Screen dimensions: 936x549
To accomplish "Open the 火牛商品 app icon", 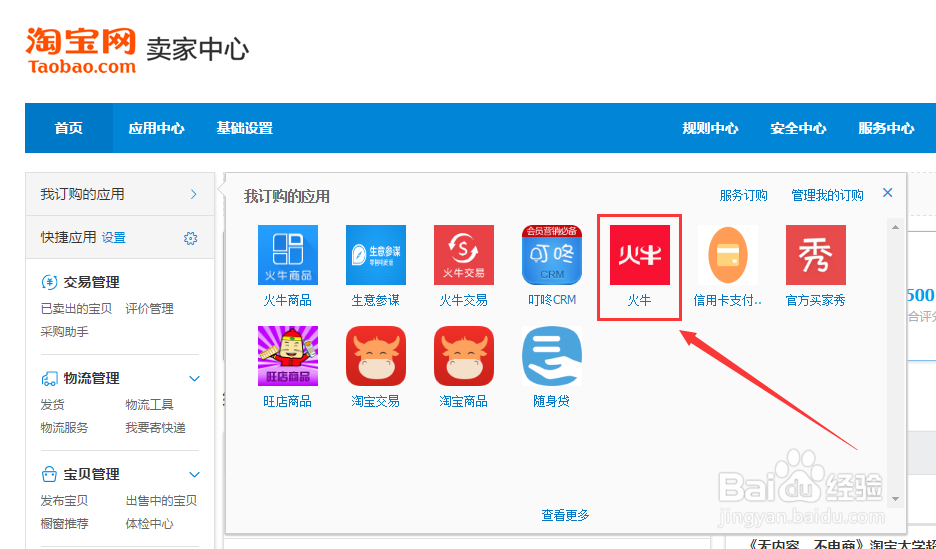I will click(x=288, y=255).
